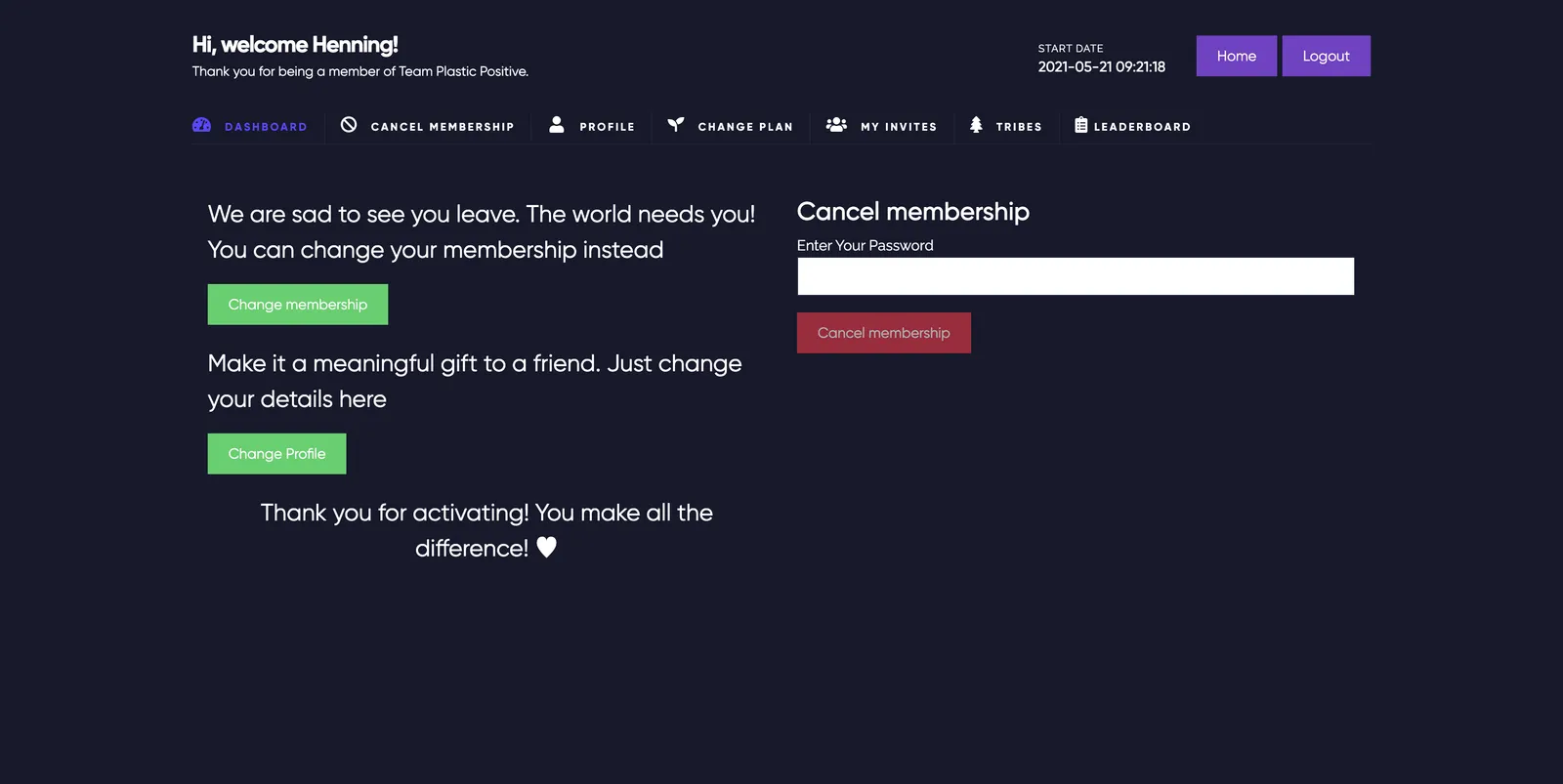
Task: Click the red Cancel membership button
Action: [884, 333]
